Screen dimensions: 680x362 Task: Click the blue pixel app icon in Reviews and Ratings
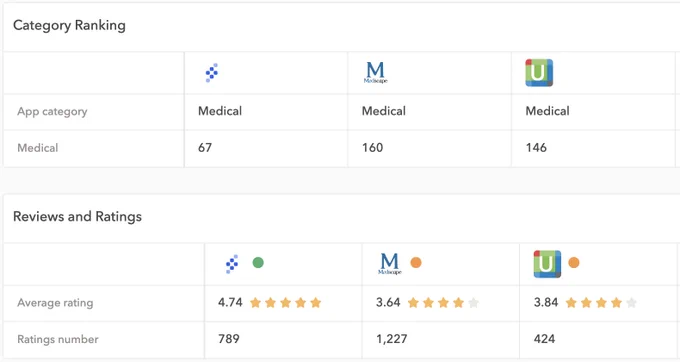232,264
